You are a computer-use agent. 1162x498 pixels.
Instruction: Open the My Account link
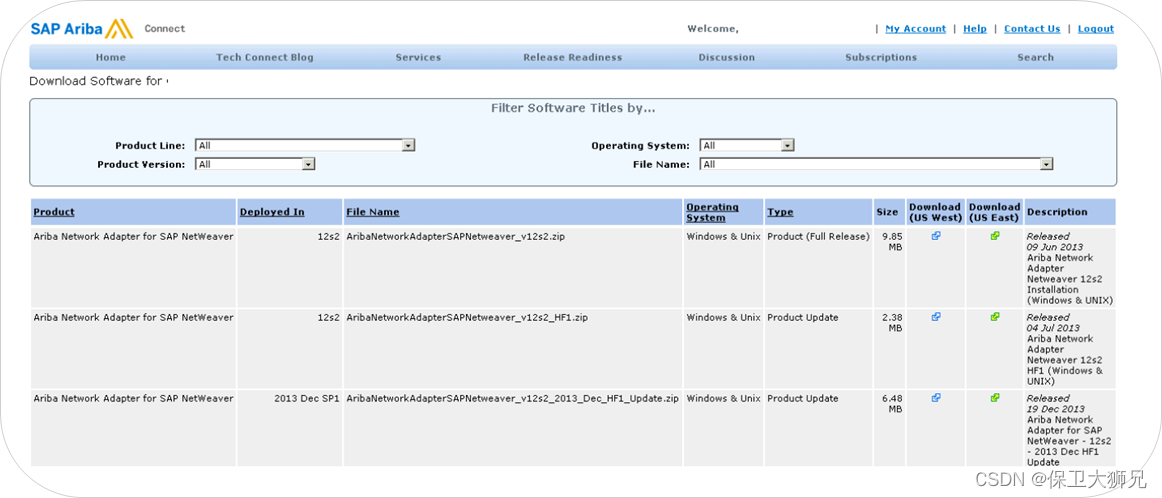915,29
